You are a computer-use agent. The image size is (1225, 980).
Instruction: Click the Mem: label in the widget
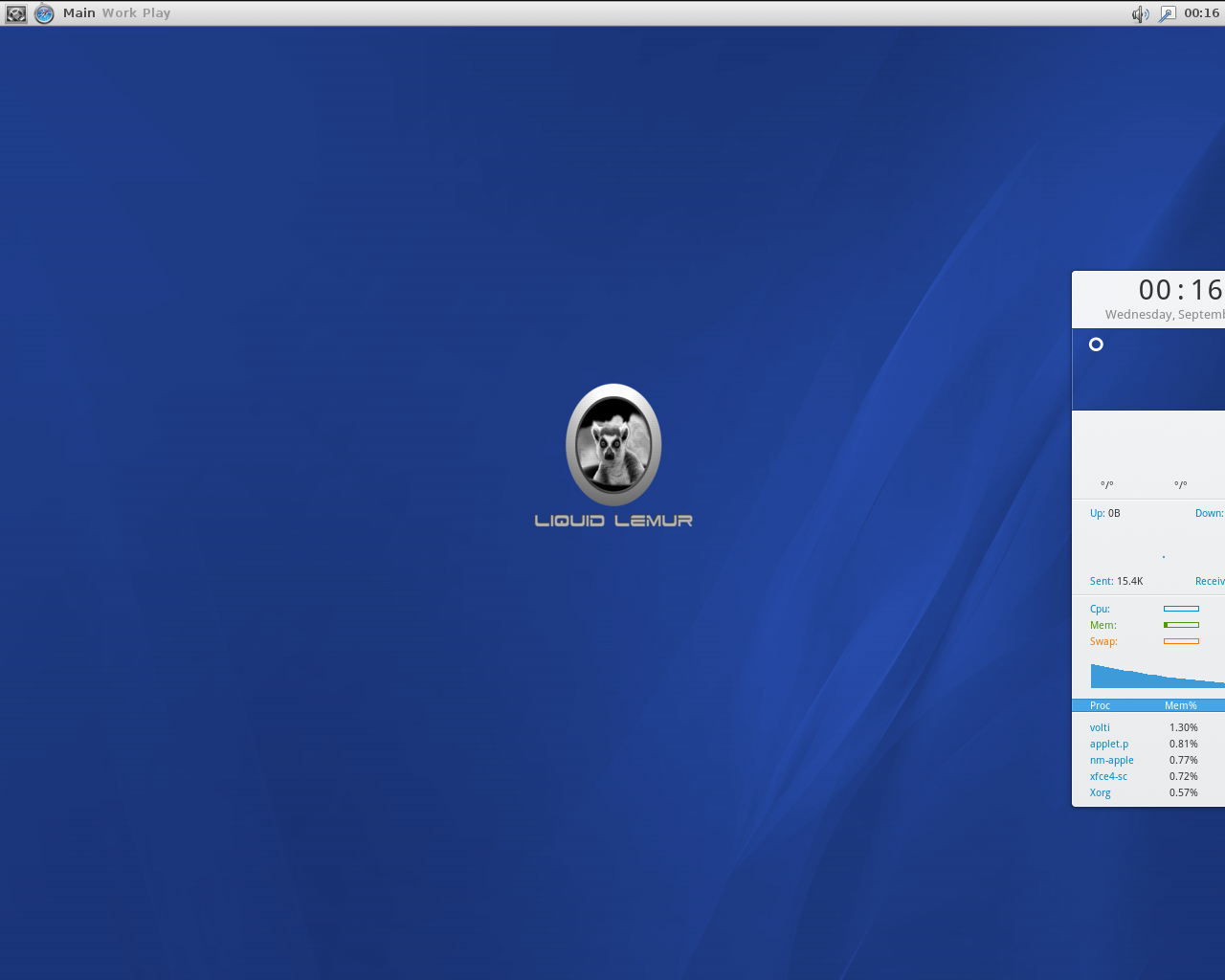[1103, 625]
